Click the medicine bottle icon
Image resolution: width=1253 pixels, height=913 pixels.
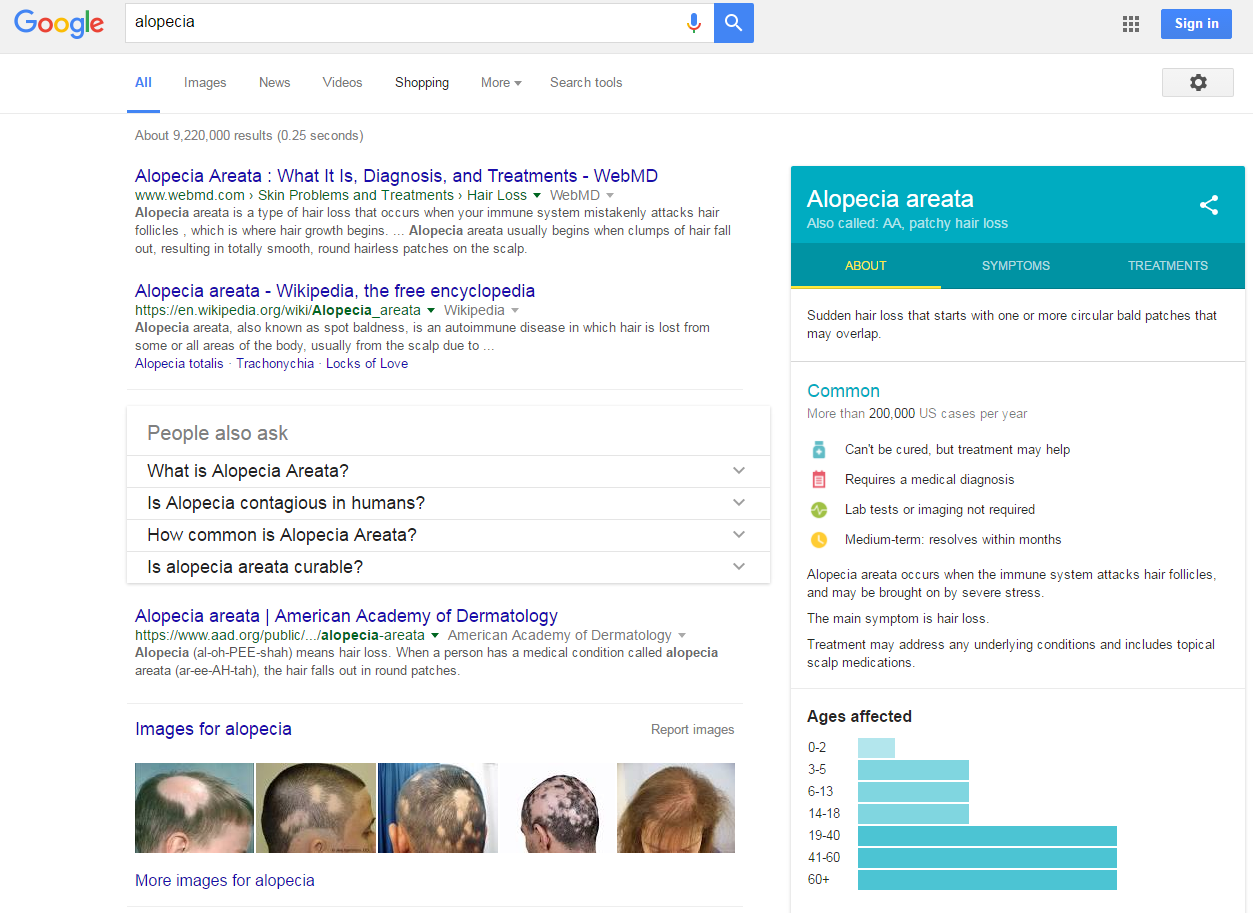tap(819, 449)
